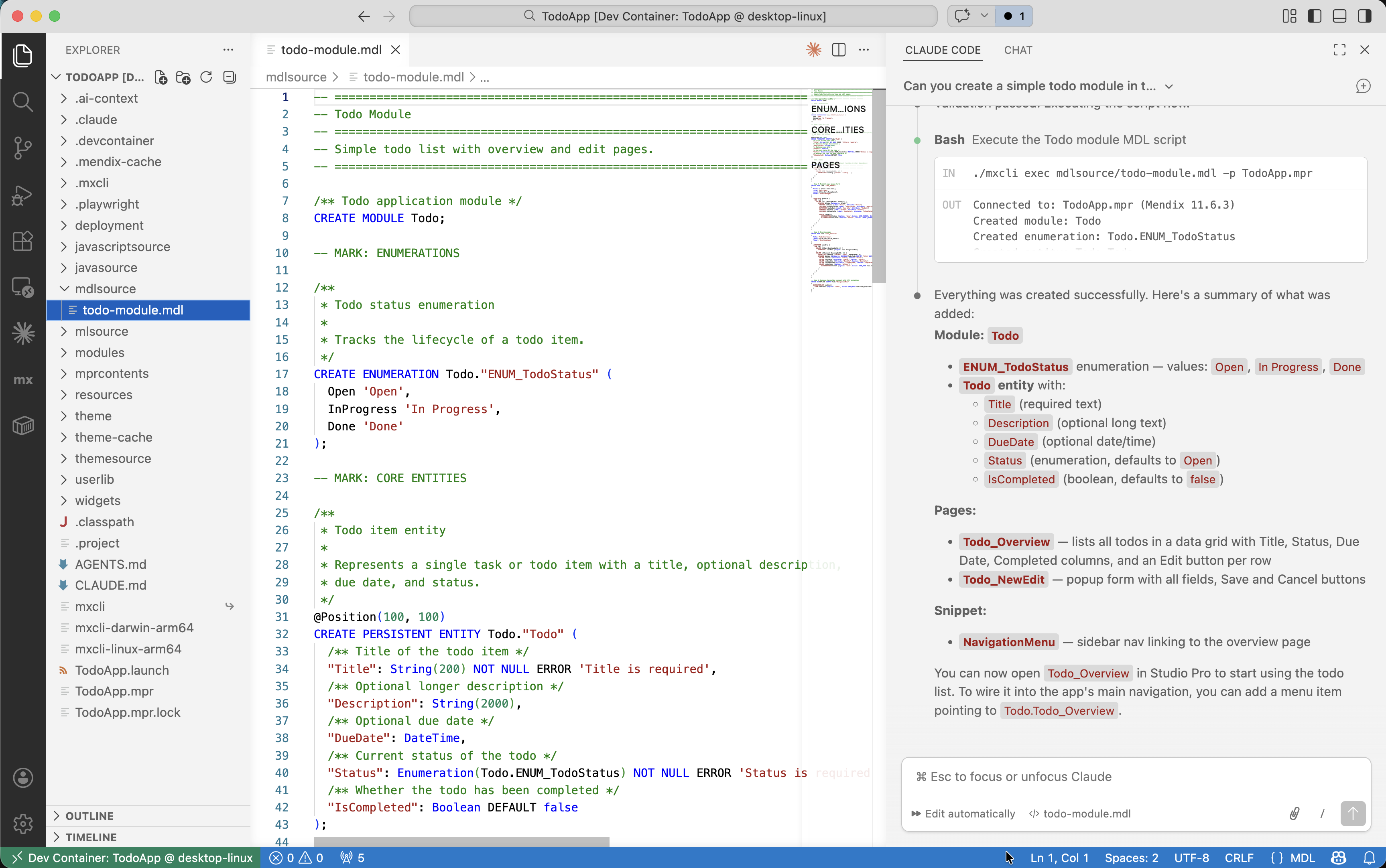
Task: Expand the .ai-context folder
Action: (148, 98)
